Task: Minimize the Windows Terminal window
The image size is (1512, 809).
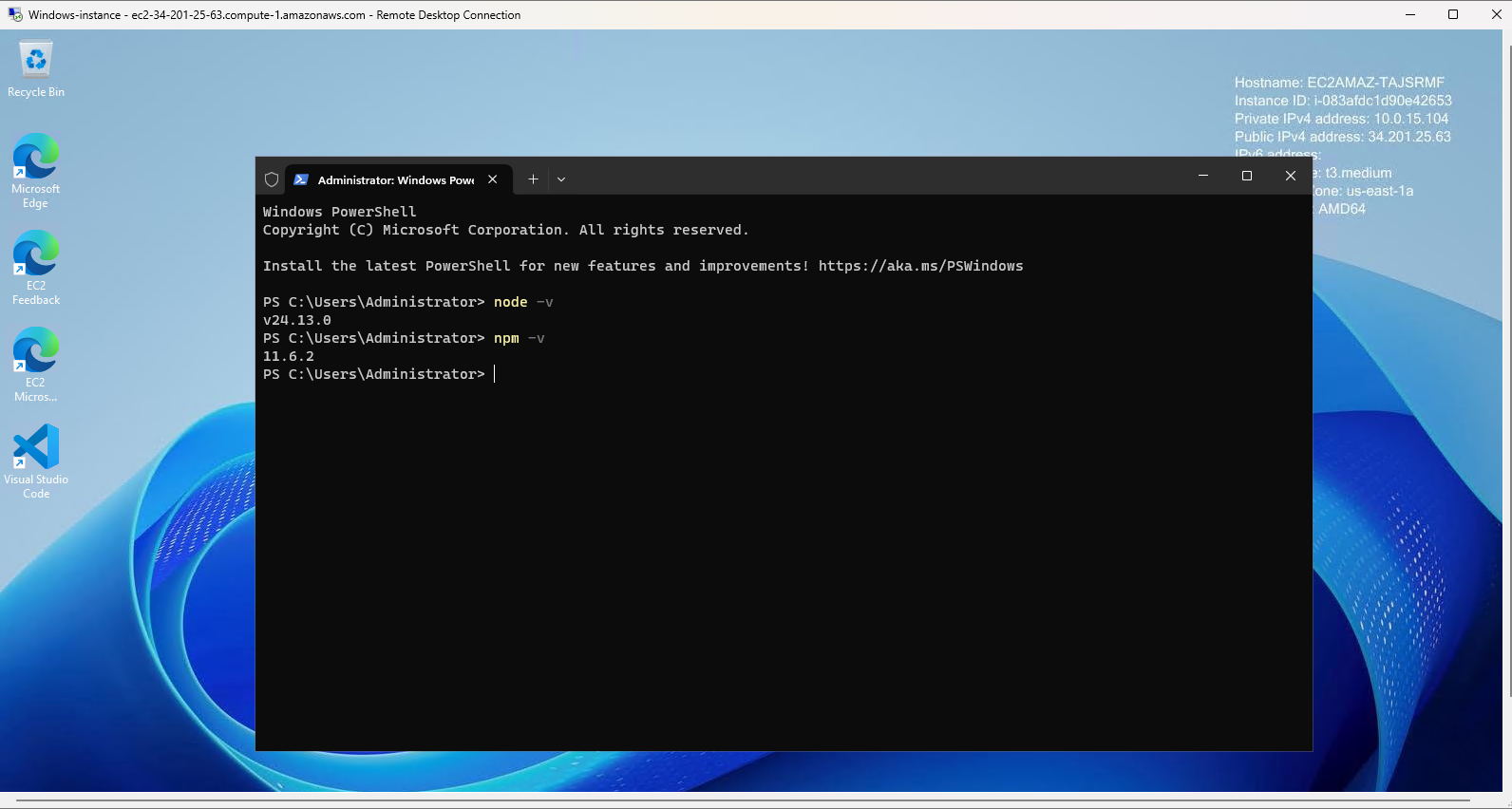Action: pyautogui.click(x=1203, y=176)
